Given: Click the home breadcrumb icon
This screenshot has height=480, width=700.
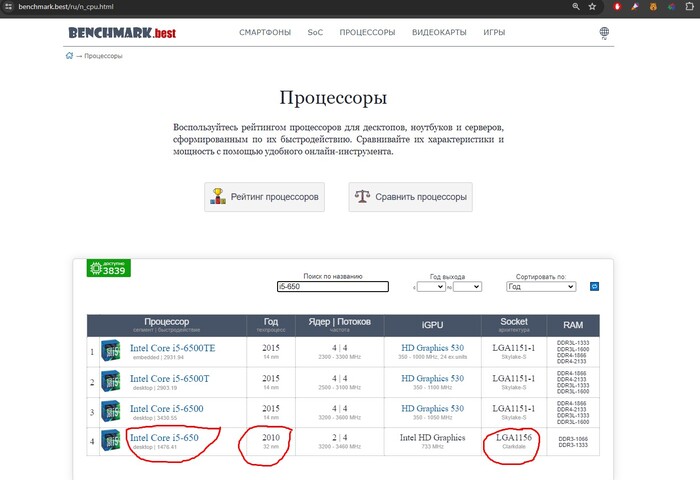Looking at the screenshot, I should pyautogui.click(x=69, y=56).
